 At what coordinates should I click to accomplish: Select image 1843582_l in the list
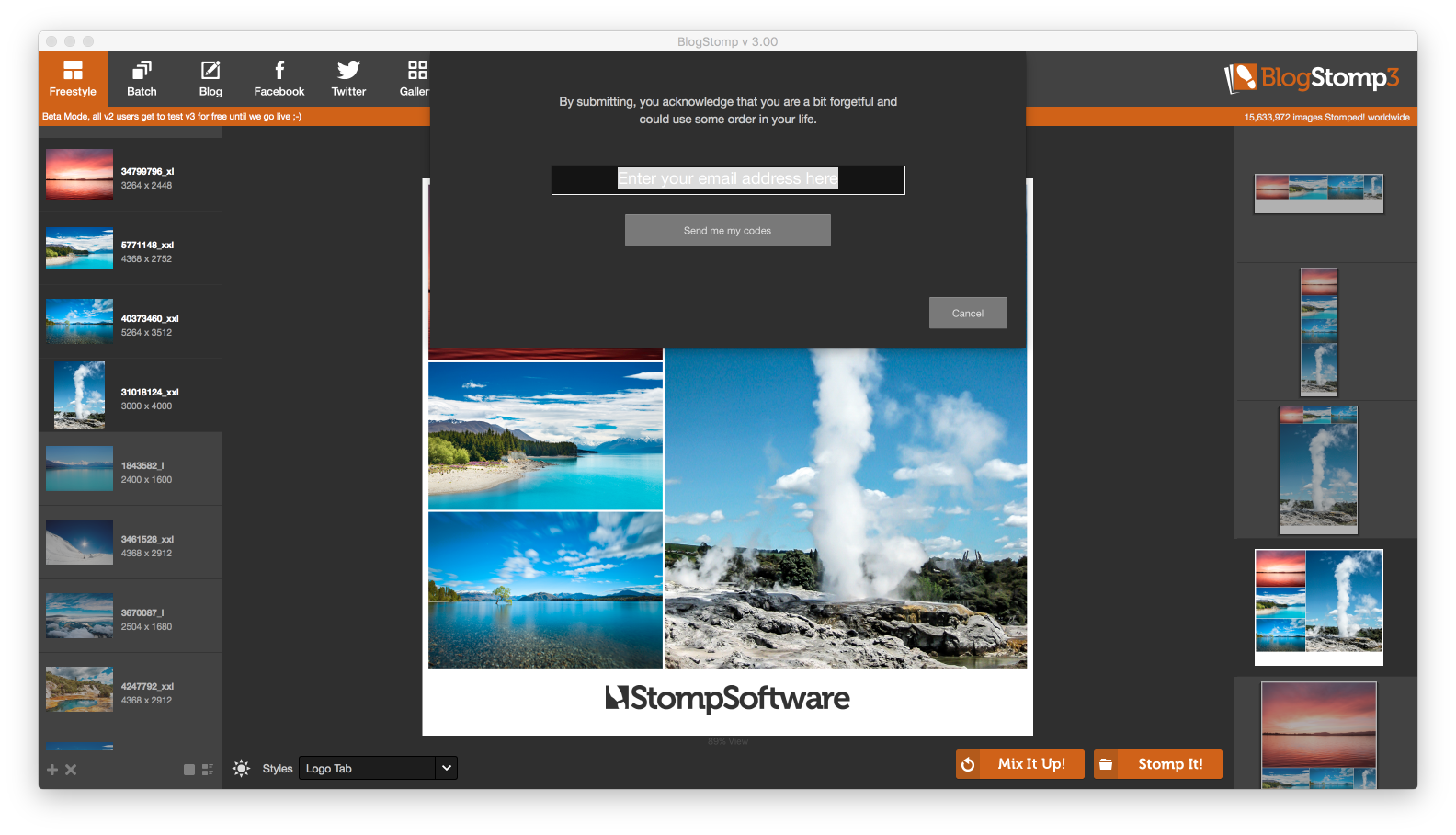131,469
